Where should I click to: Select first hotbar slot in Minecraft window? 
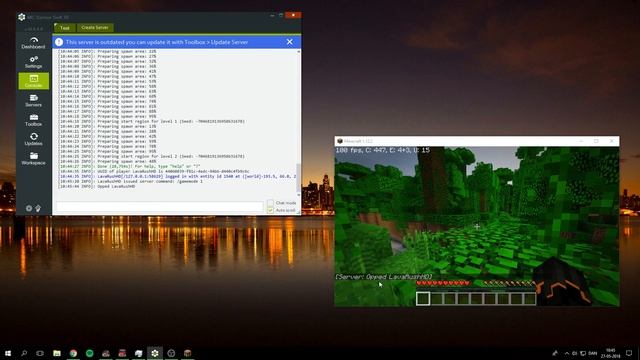pos(423,298)
